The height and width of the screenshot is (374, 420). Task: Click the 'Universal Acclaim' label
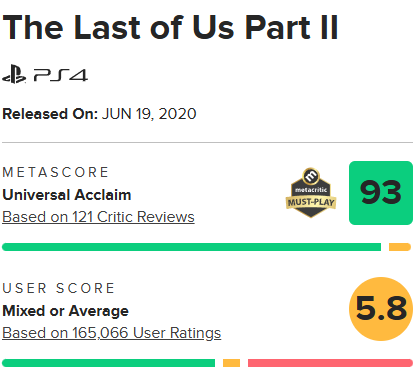click(x=67, y=195)
